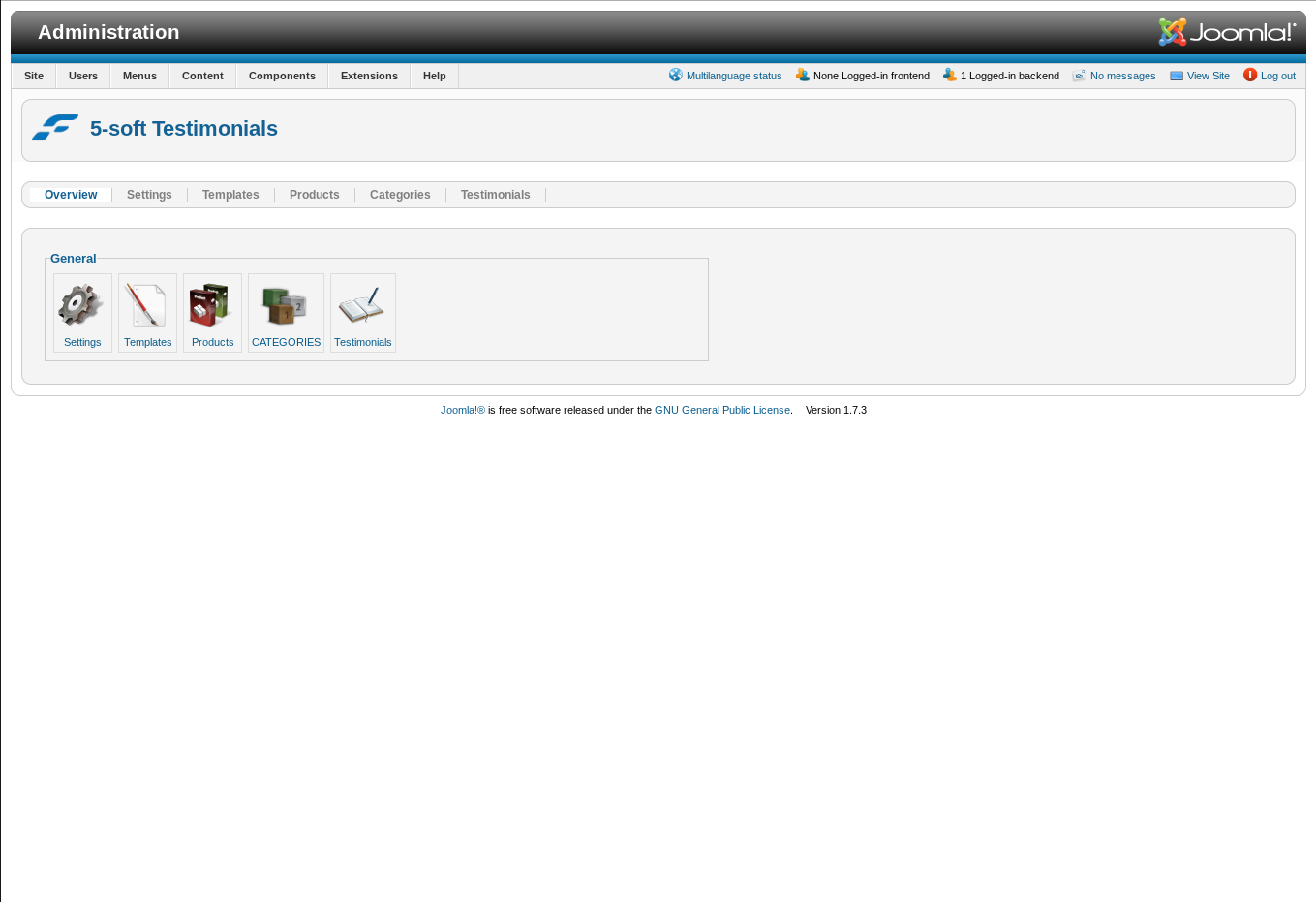Open the Components menu
1316x902 pixels.
282,76
